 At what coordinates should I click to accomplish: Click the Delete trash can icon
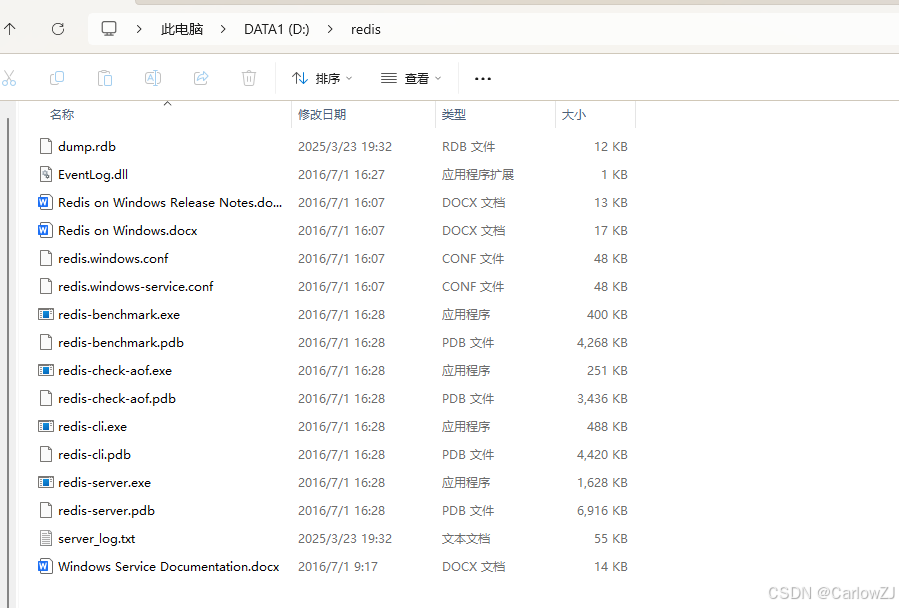pos(249,78)
